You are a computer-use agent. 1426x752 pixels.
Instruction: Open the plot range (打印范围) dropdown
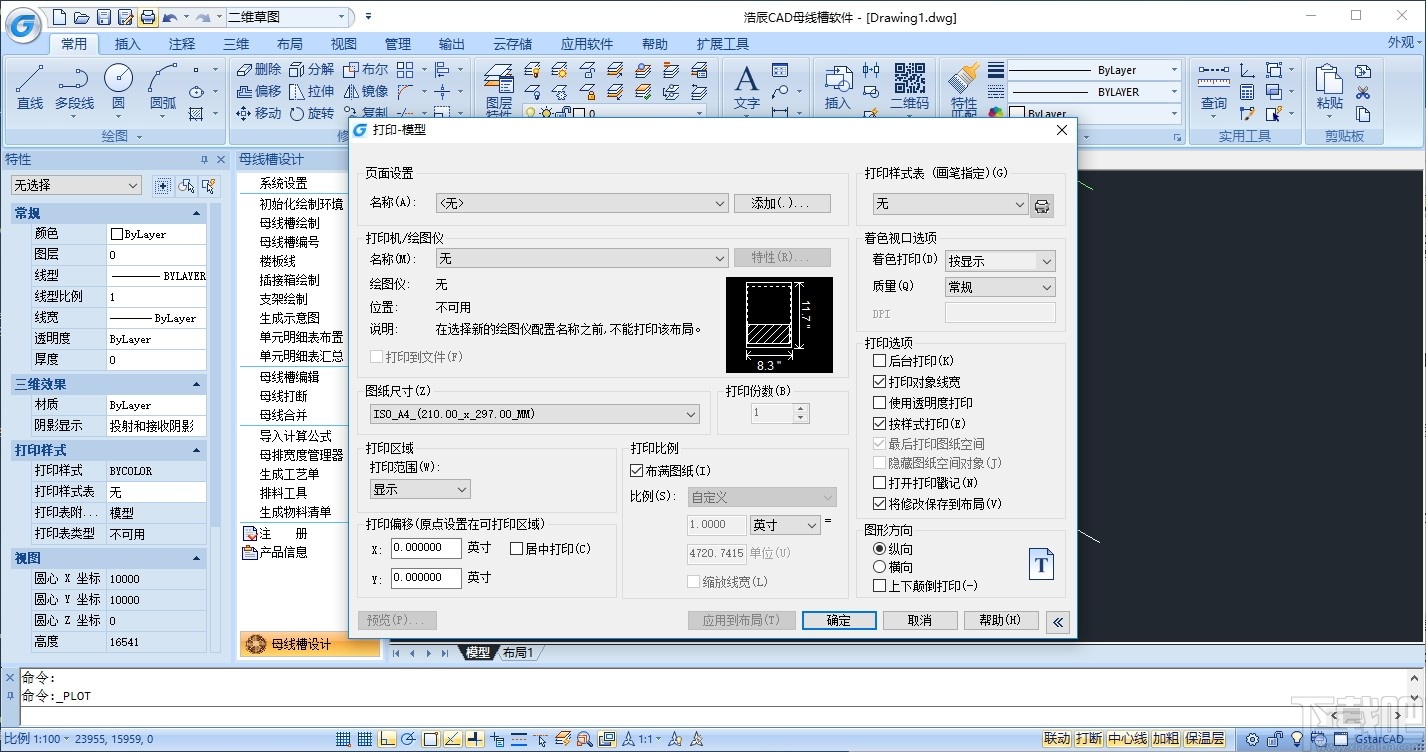[x=420, y=489]
